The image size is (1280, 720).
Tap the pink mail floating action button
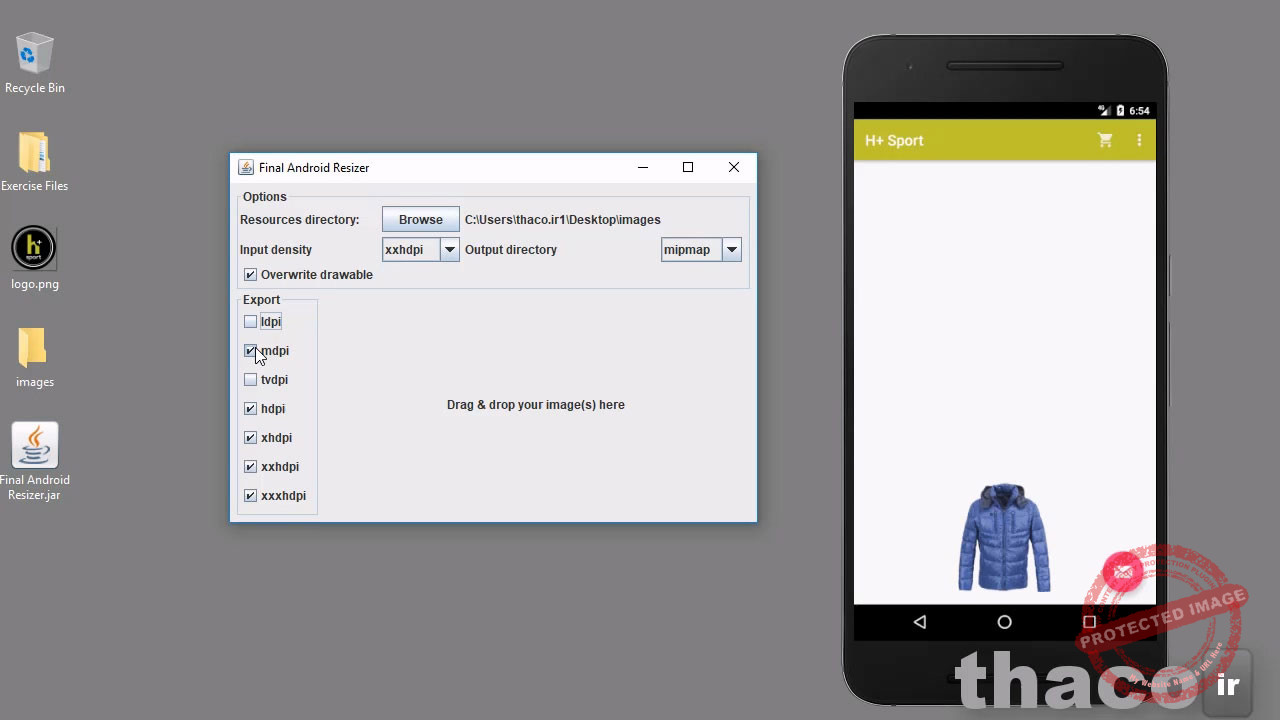tap(1122, 572)
